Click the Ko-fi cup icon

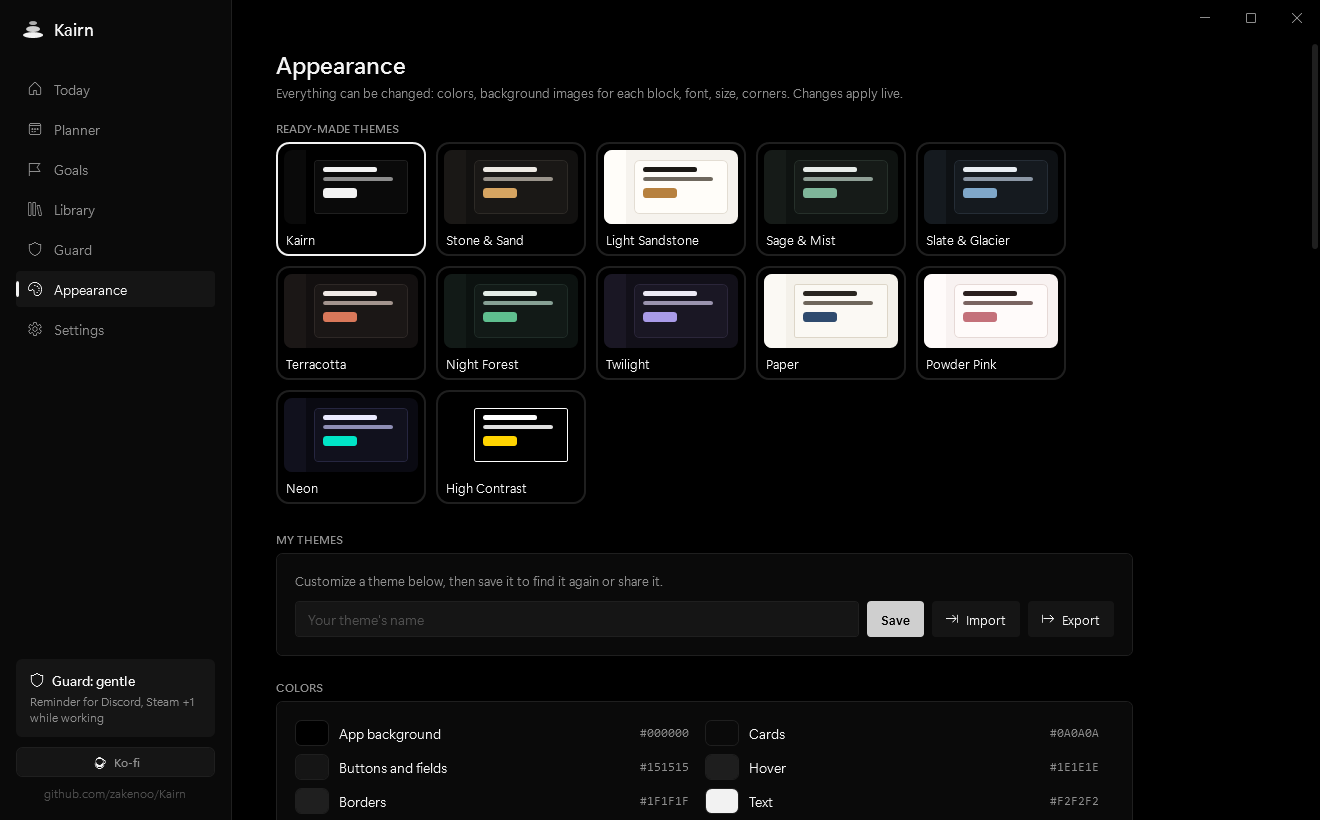tap(100, 763)
